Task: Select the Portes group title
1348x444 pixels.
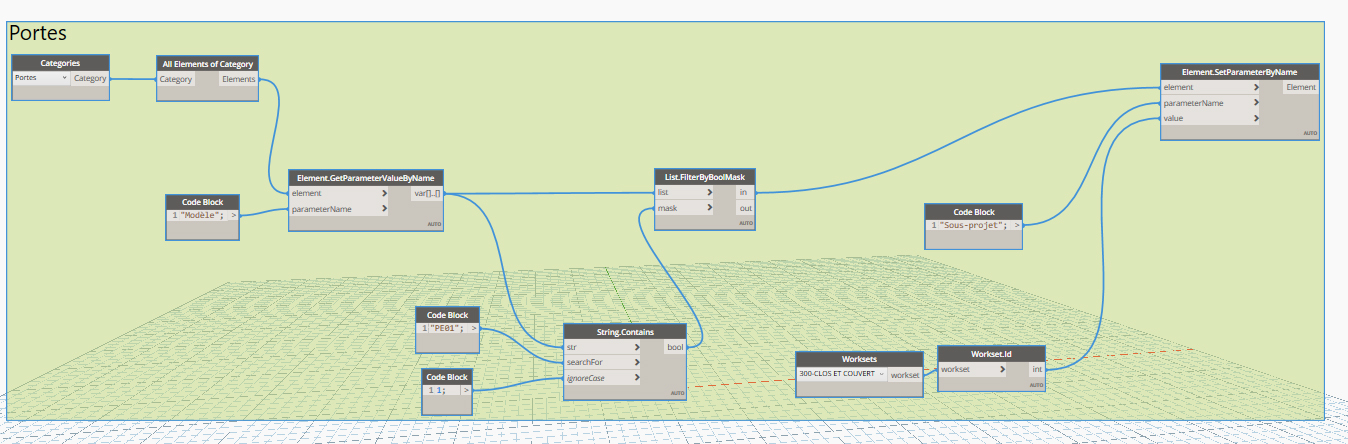Action: click(38, 33)
